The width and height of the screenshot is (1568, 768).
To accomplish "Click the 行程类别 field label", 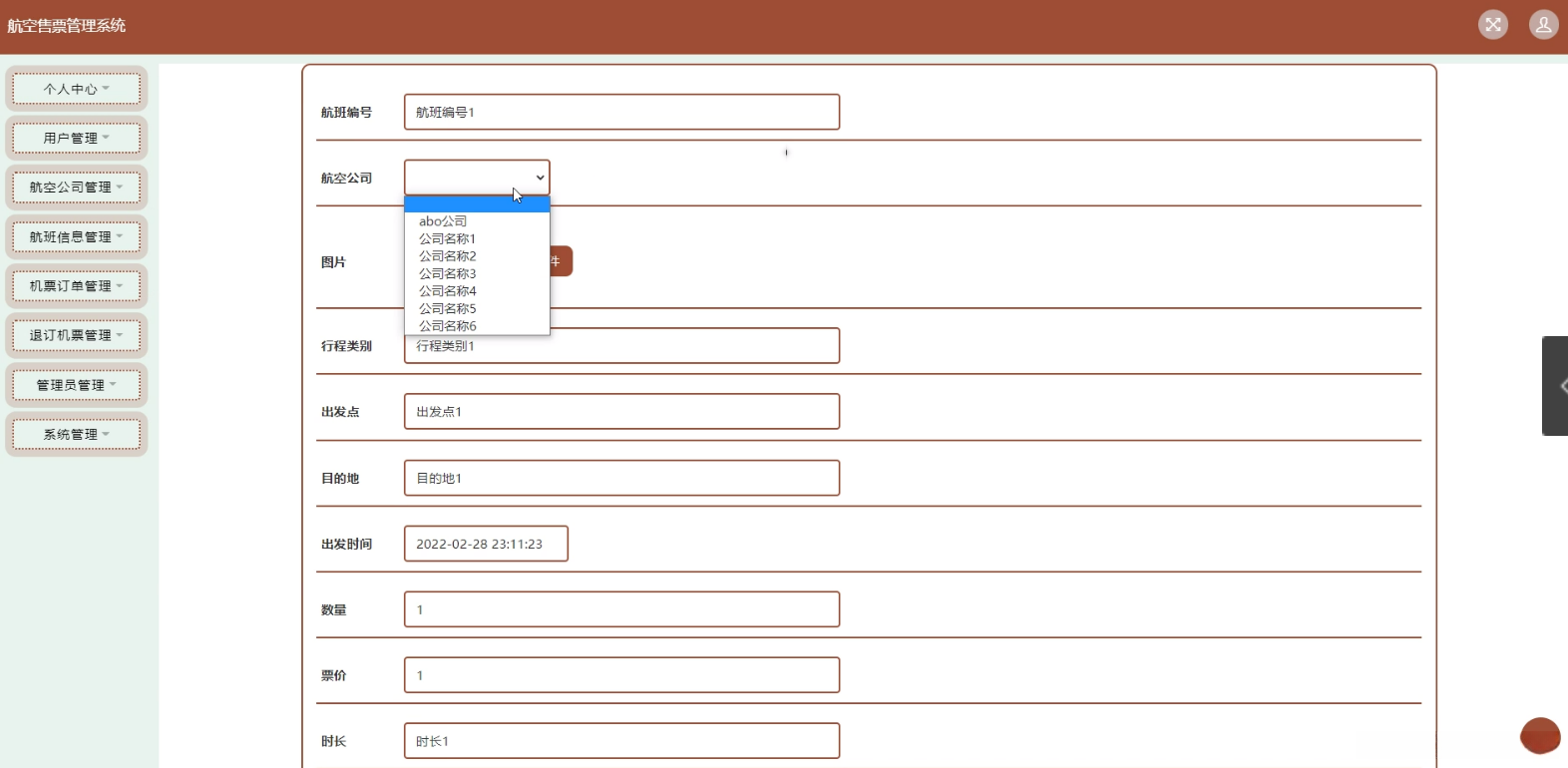I will pos(346,346).
